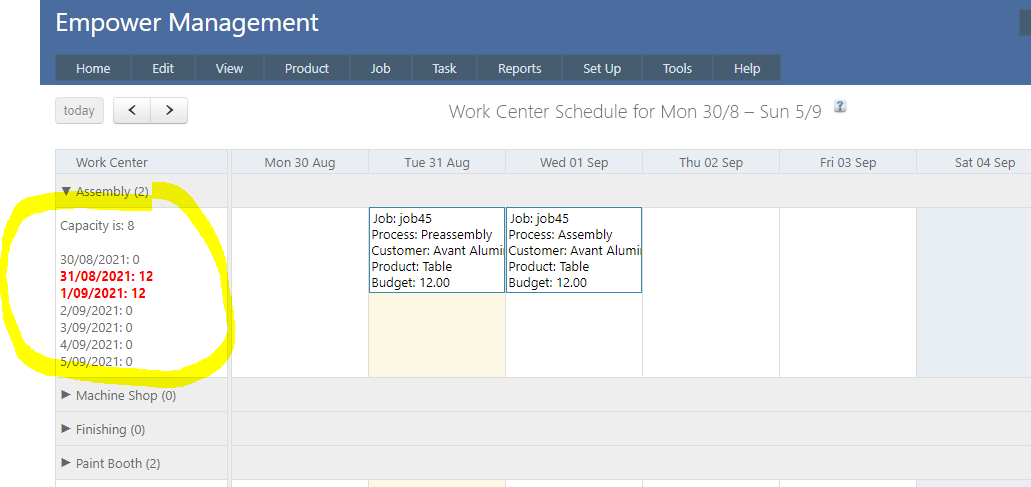Click the today button
This screenshot has width=1031, height=487.
coord(79,111)
